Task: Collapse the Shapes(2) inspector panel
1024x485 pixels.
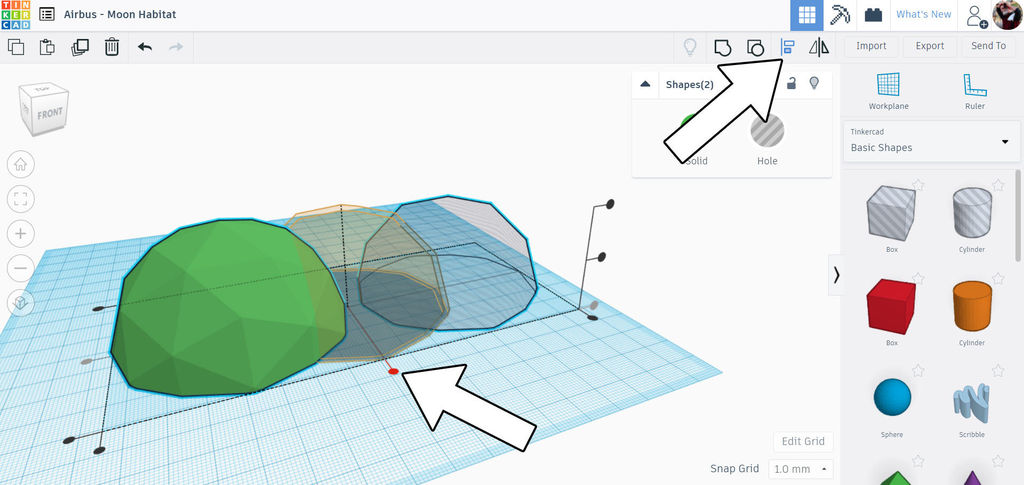Action: click(645, 84)
